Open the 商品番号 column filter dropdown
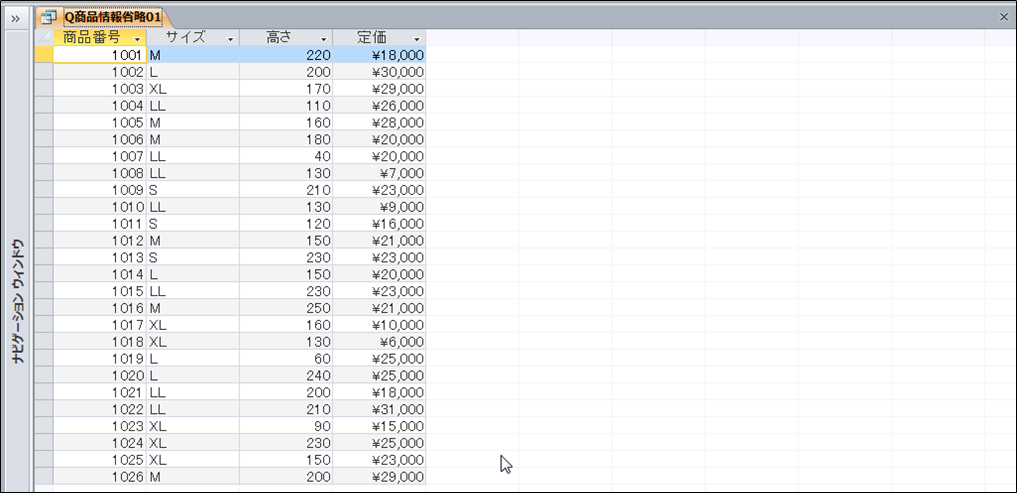Screen dimensions: 1017x493 coord(136,38)
